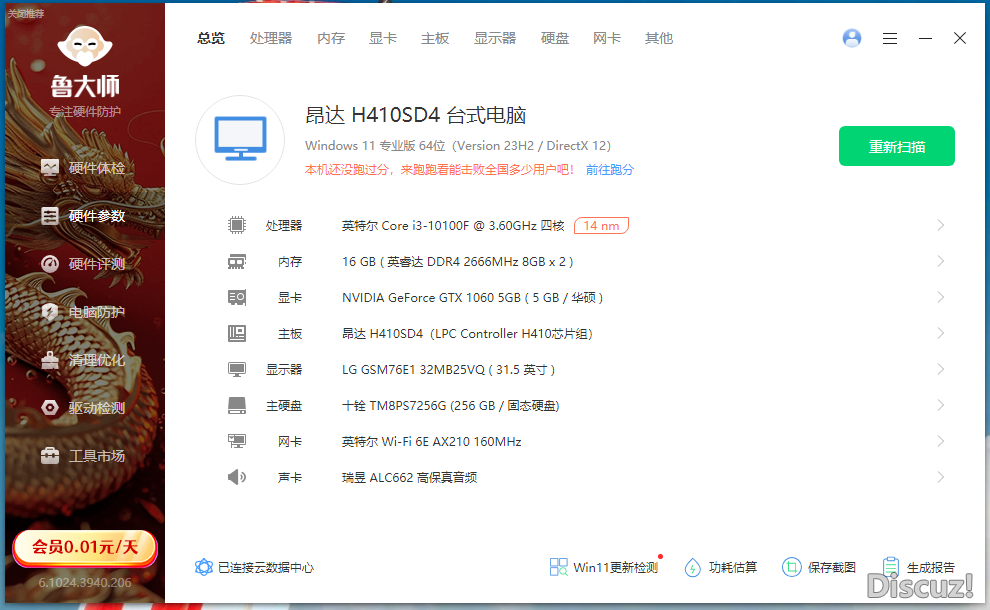Click the 功耗估算 lightning drop icon
This screenshot has height=610, width=990.
coord(693,567)
